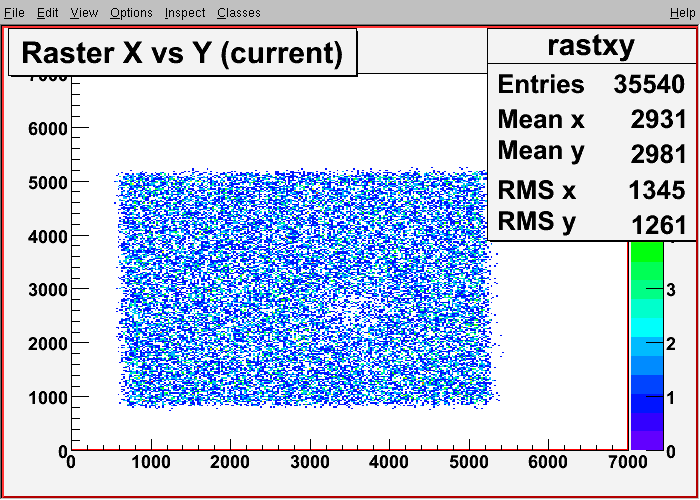Click the RMS x 1345 line
Viewport: 700px width, 500px height.
592,190
